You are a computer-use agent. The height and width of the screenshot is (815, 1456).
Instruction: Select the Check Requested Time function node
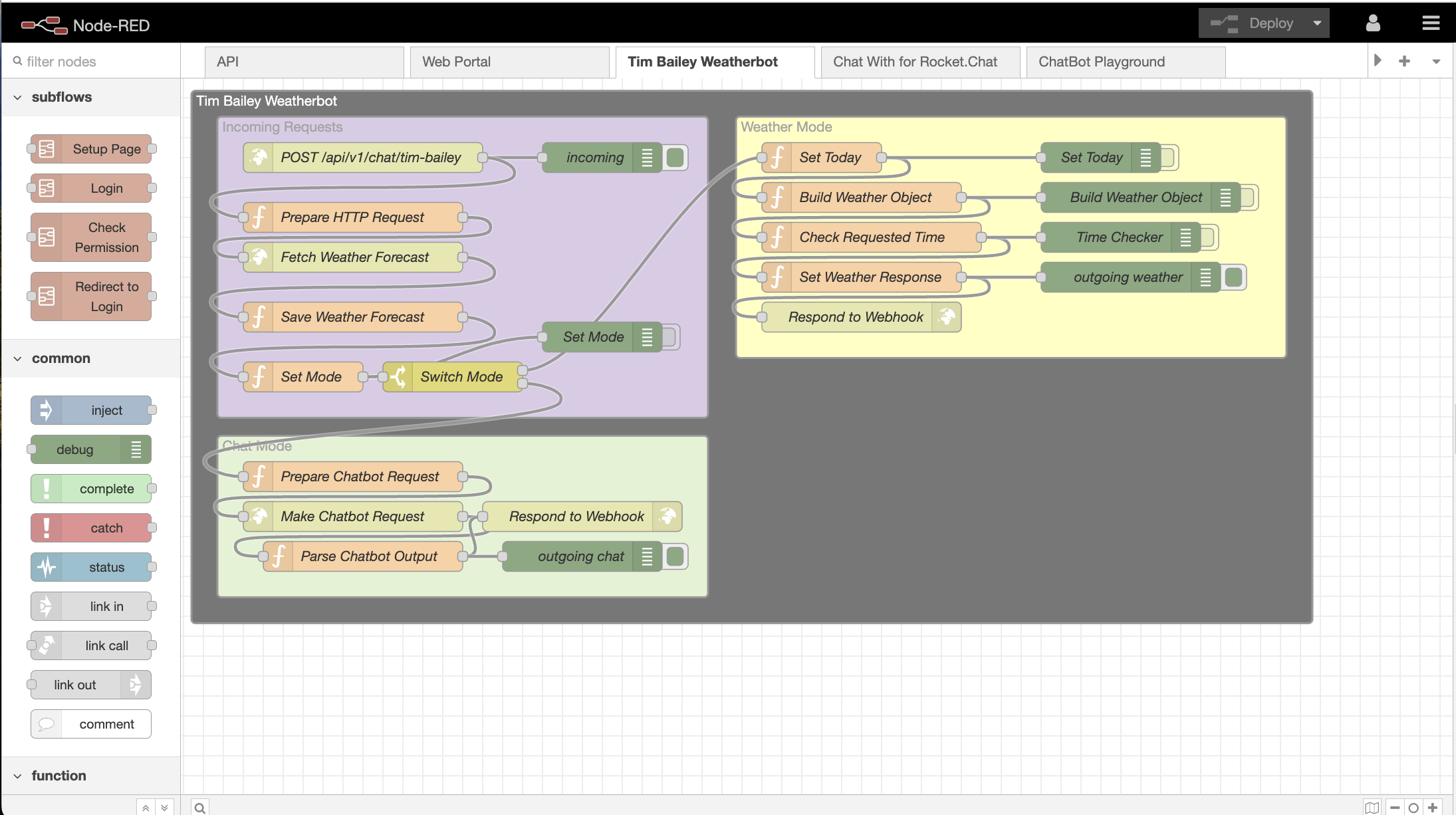(x=872, y=237)
